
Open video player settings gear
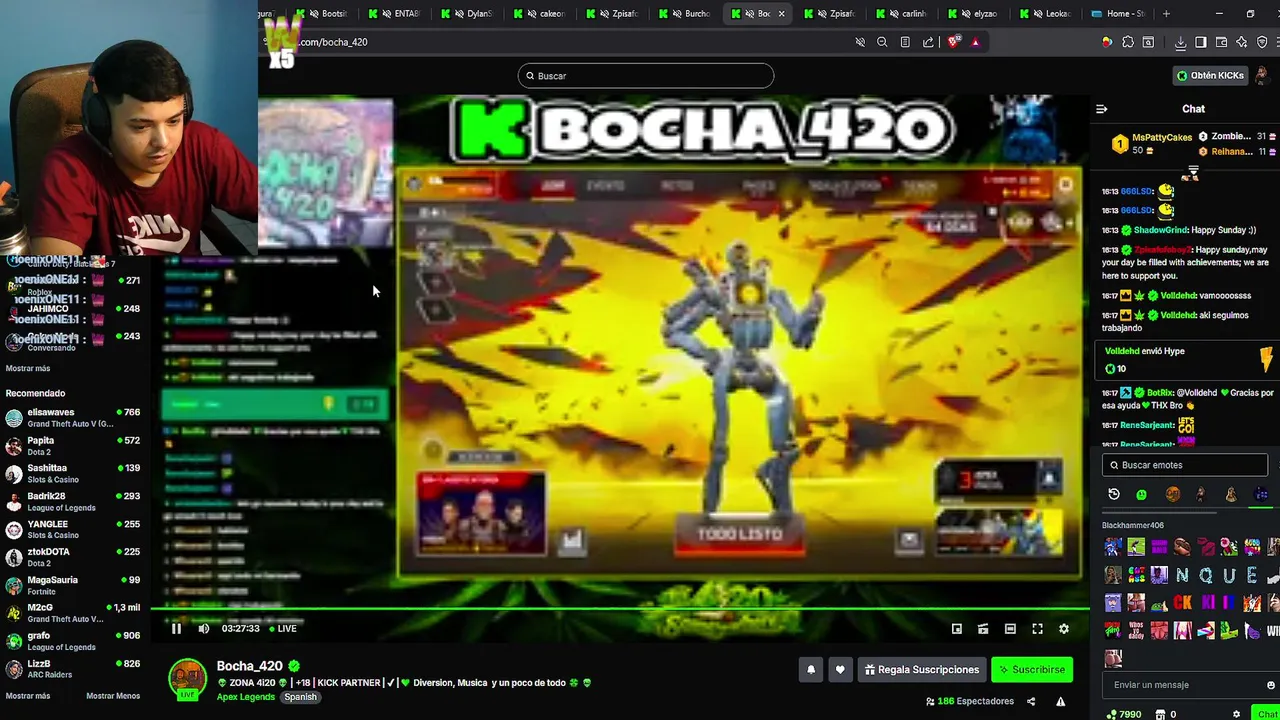(1064, 629)
